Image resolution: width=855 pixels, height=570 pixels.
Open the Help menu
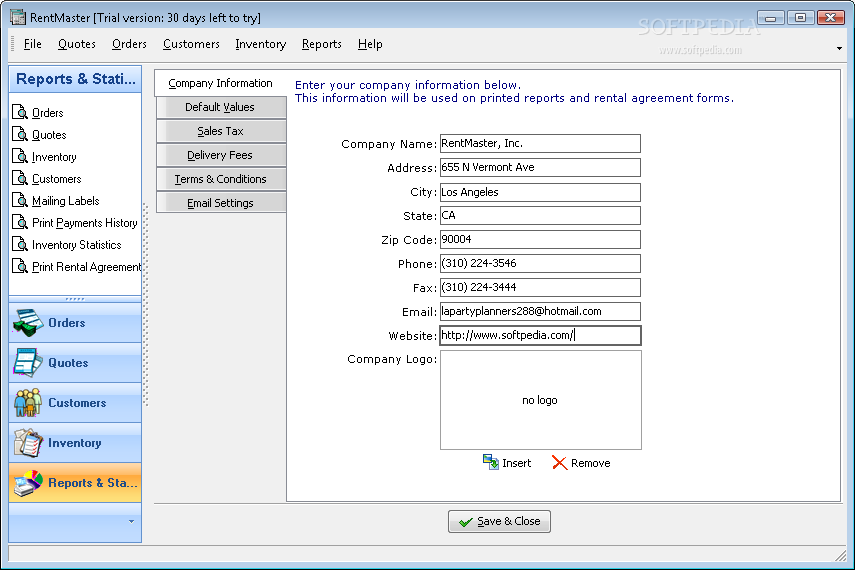coord(370,44)
